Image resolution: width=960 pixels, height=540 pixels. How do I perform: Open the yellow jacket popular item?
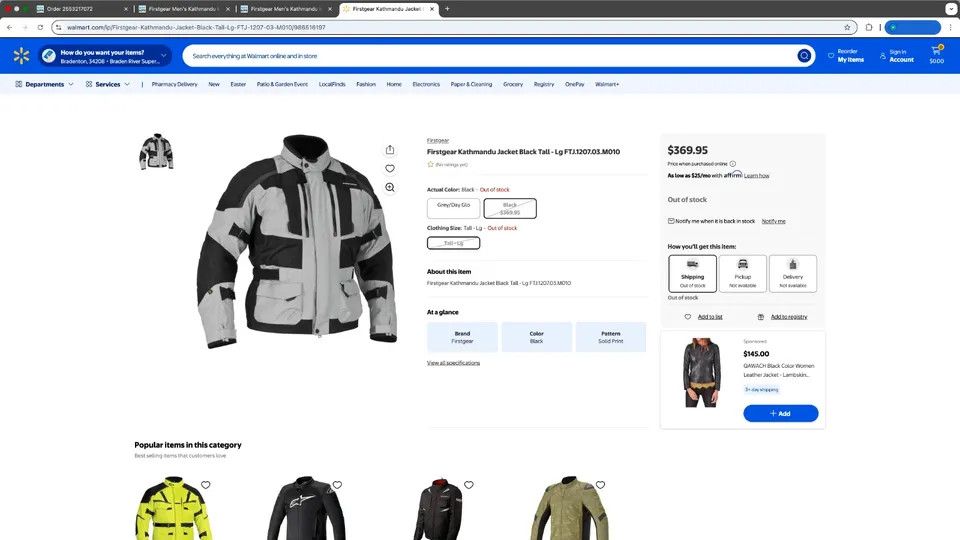click(x=173, y=508)
